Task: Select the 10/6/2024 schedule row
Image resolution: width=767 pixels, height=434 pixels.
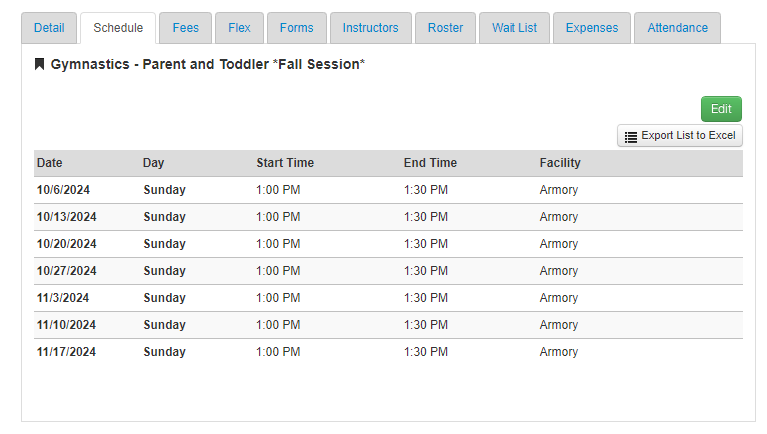Action: coord(388,190)
